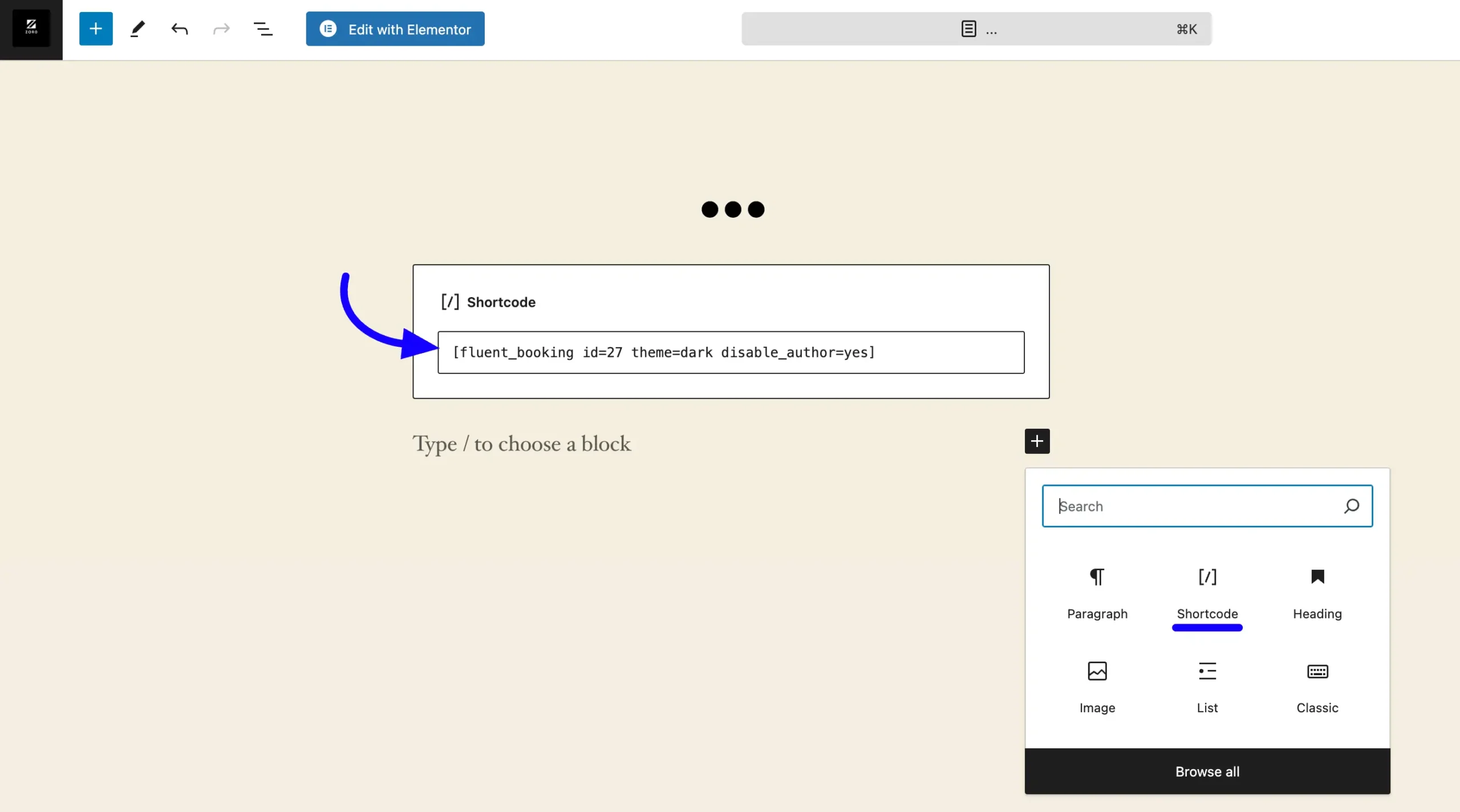Click into the shortcode text field
1460x812 pixels.
pos(731,352)
